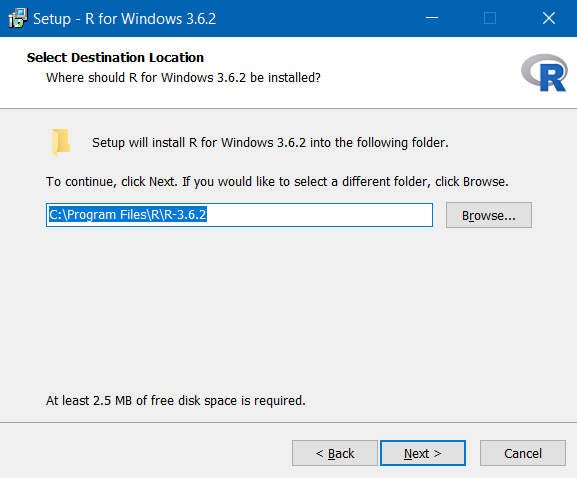This screenshot has width=577, height=478.
Task: Click the R logo in header
Action: point(544,72)
